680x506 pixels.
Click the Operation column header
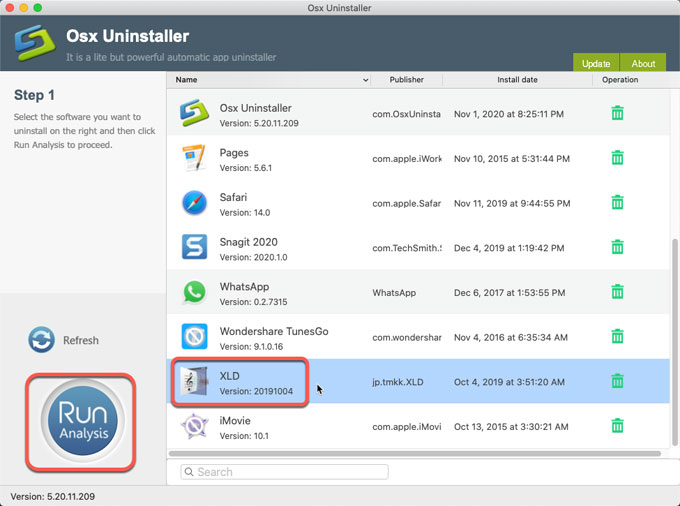pos(620,80)
